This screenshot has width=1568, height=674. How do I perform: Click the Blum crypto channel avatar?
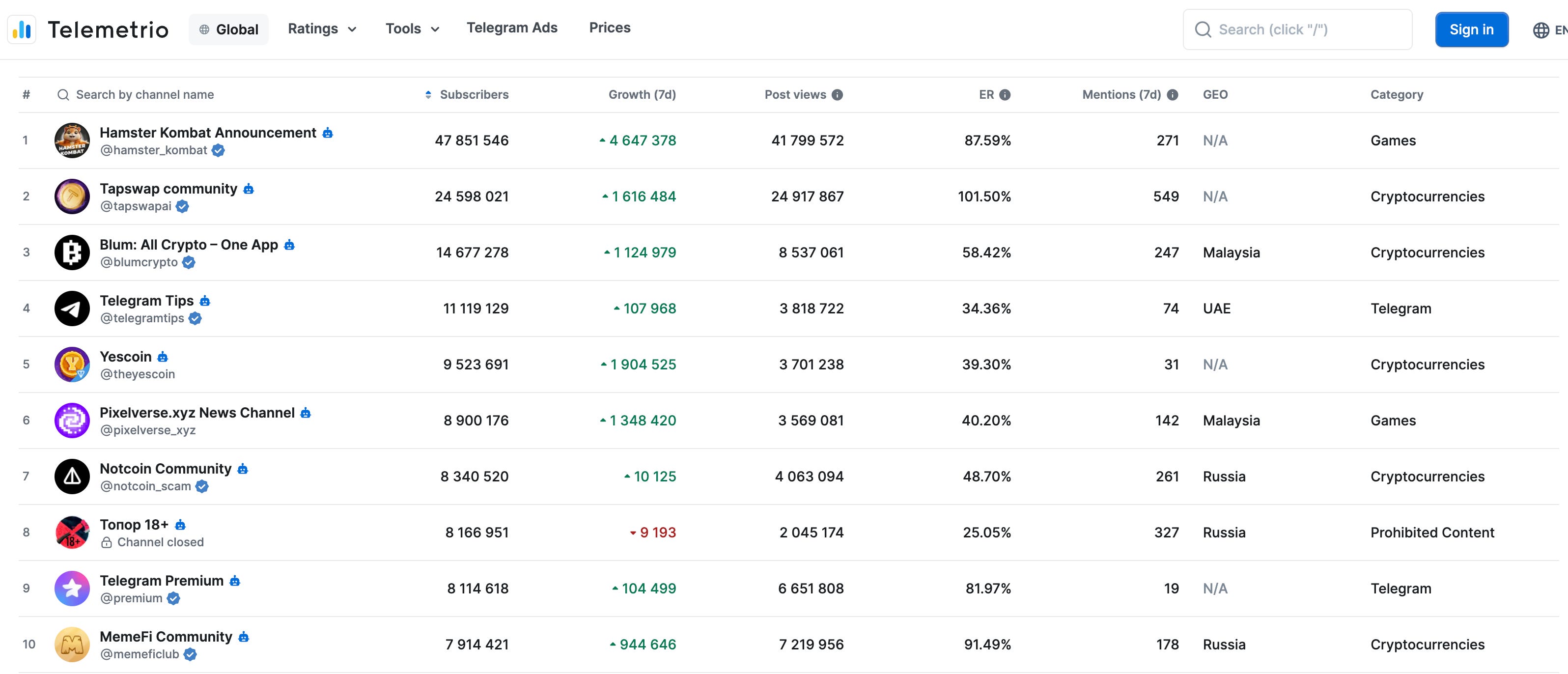point(72,252)
